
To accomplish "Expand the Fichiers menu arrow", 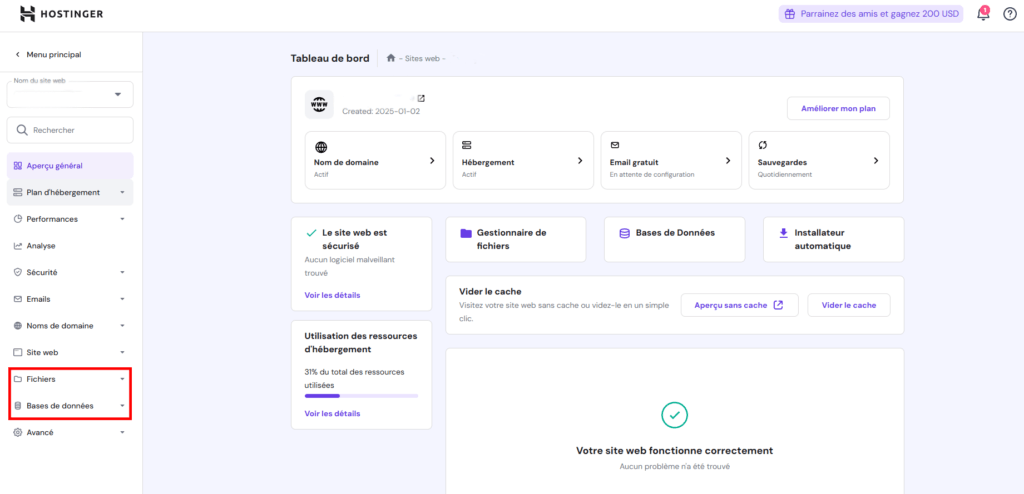I will tap(122, 379).
